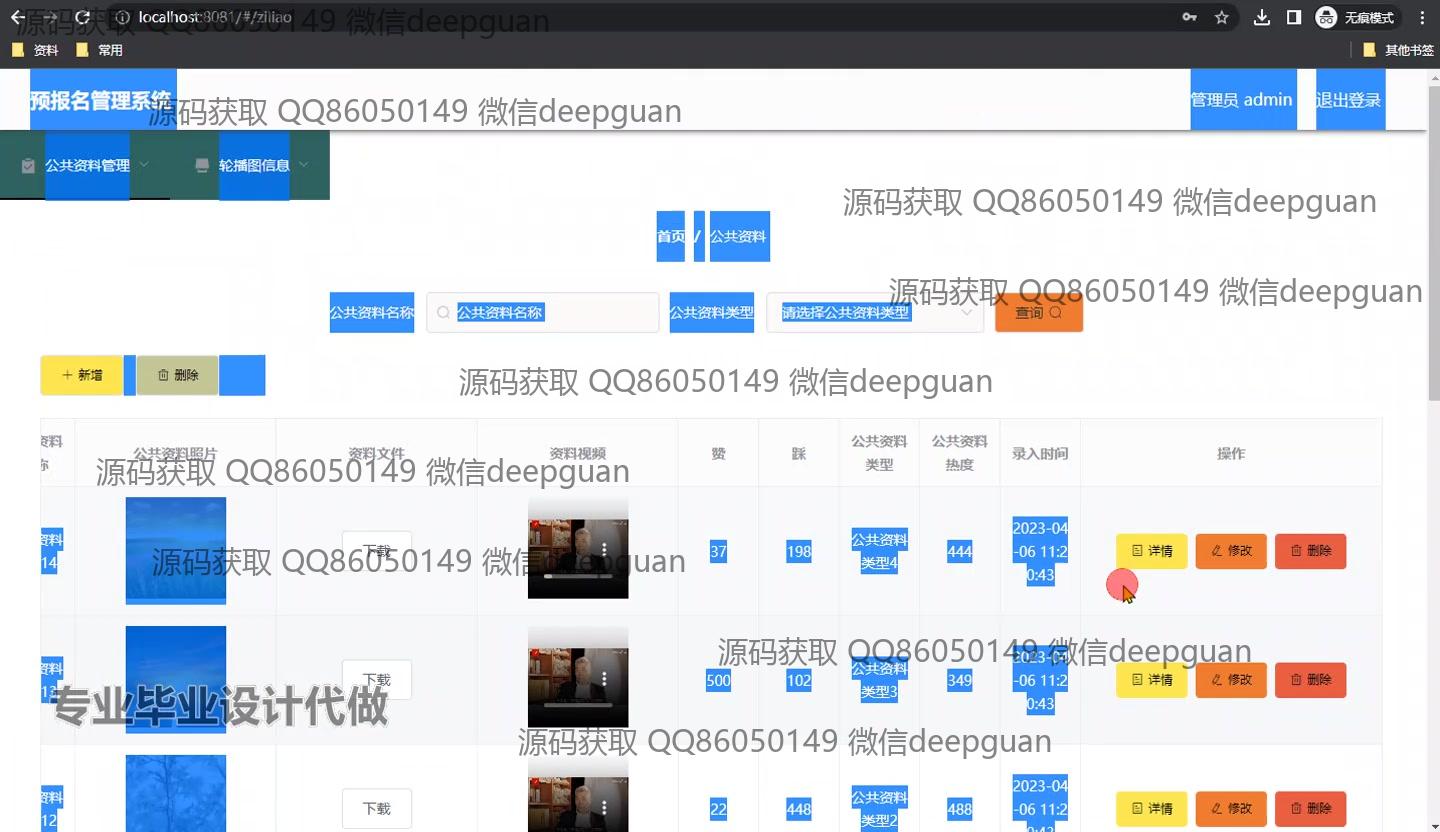Viewport: 1440px width, 832px height.
Task: Click the address bar showing localhost:8081
Action: coord(640,17)
